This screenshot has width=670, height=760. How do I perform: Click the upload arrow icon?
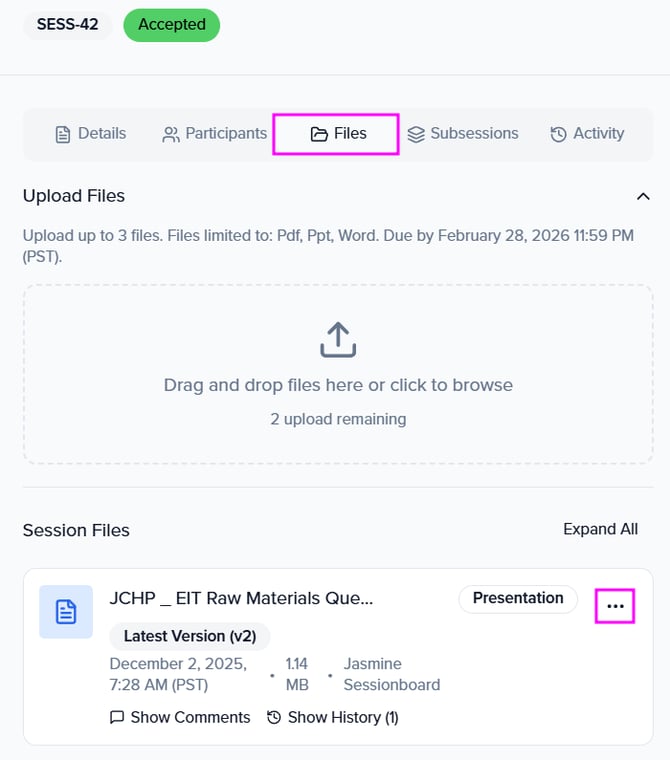pos(338,340)
